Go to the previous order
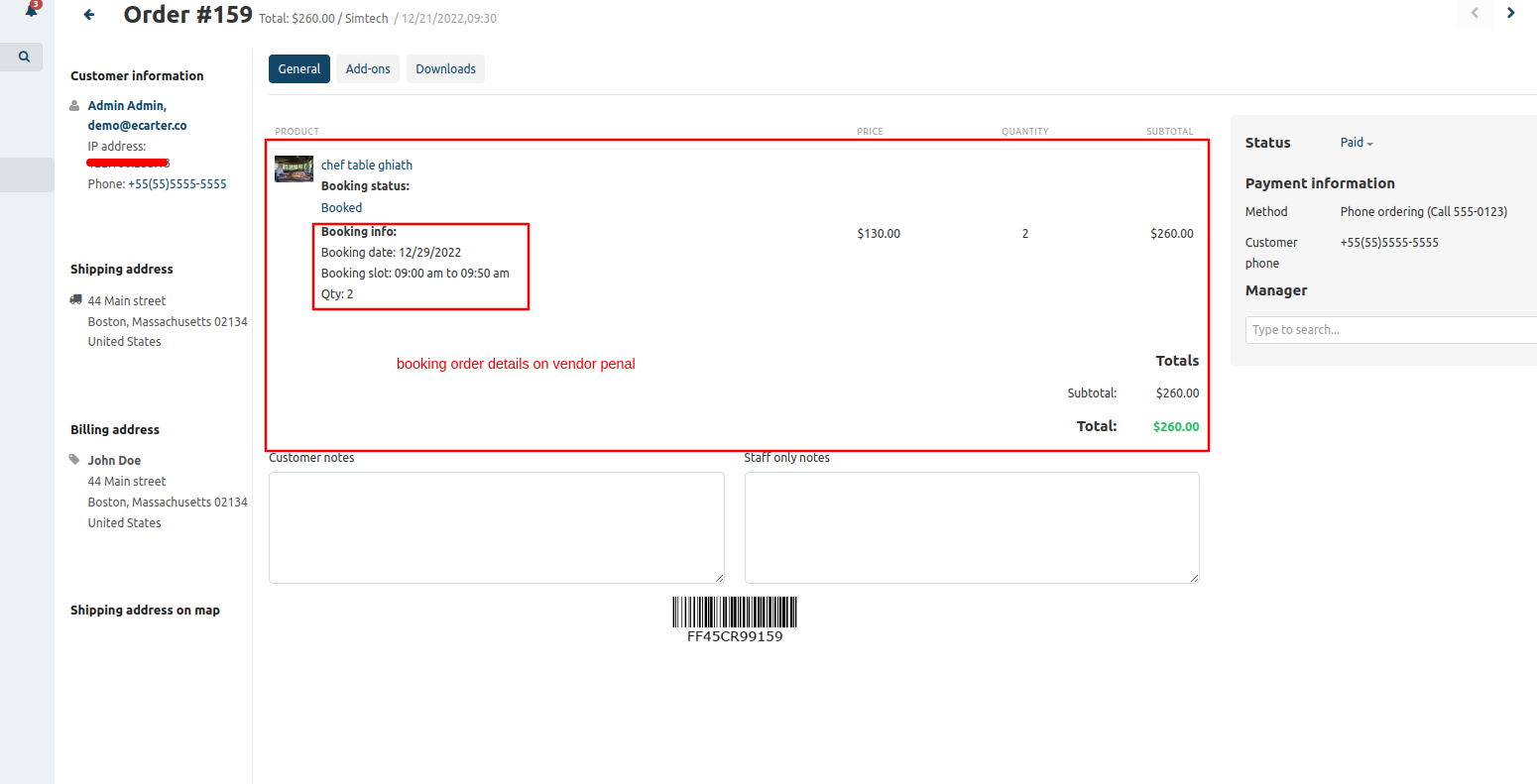This screenshot has width=1537, height=784. pyautogui.click(x=1475, y=13)
